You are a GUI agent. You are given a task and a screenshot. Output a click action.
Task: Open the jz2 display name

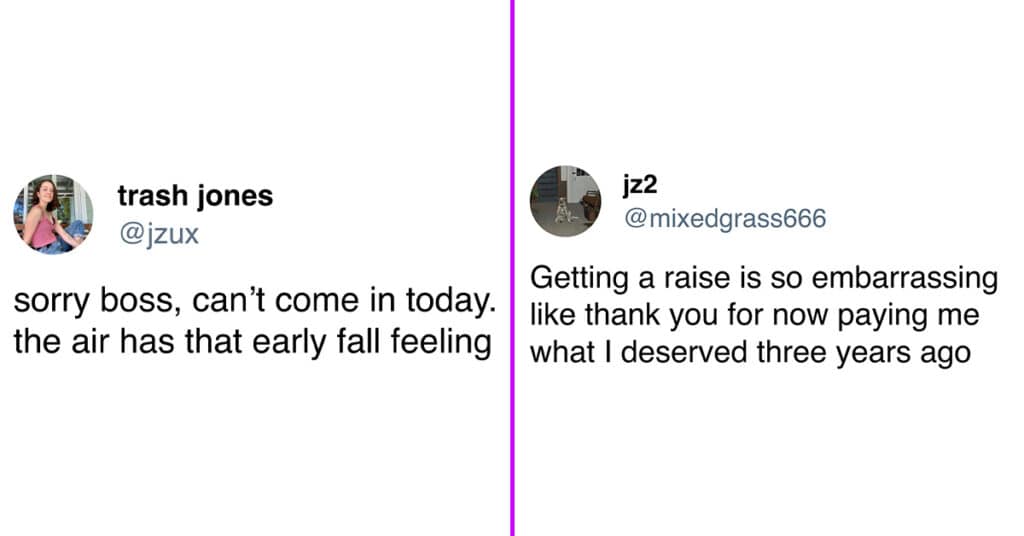pyautogui.click(x=640, y=185)
